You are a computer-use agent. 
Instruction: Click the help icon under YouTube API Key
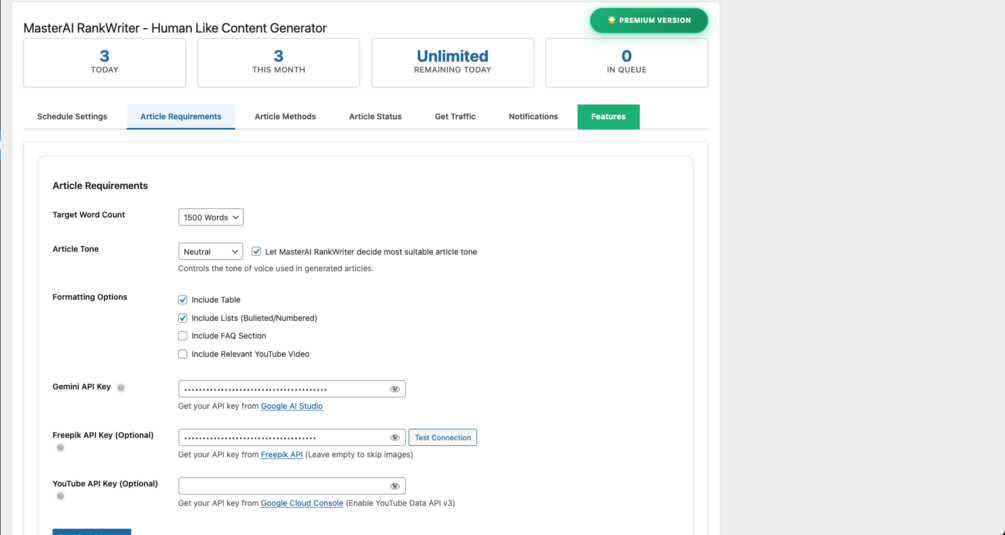click(x=60, y=496)
